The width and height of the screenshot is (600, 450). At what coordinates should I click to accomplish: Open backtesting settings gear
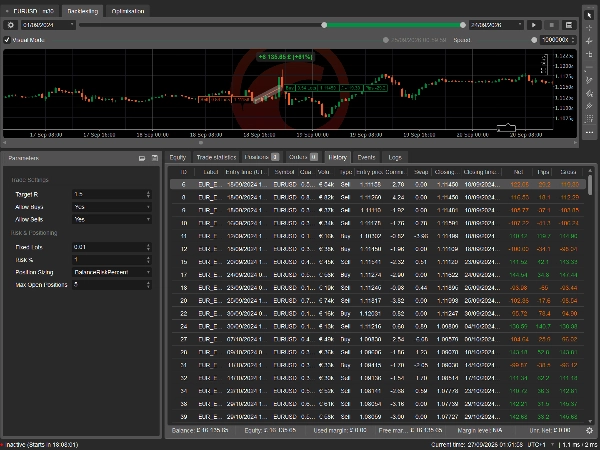[10, 25]
